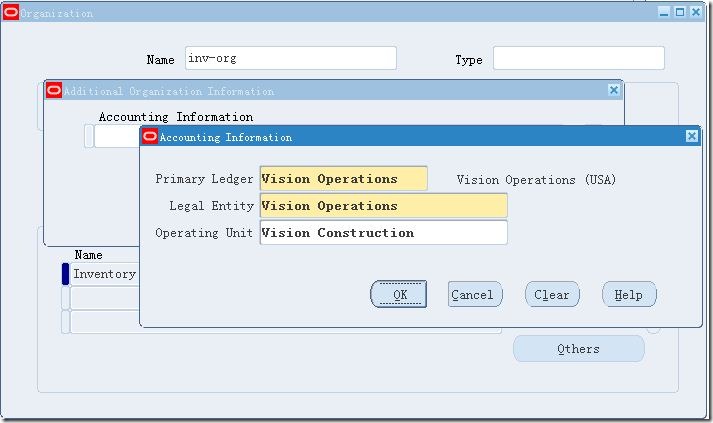Click the Oracle icon in Additional Organization Information title
Viewport: 713px width, 423px height.
(x=54, y=90)
